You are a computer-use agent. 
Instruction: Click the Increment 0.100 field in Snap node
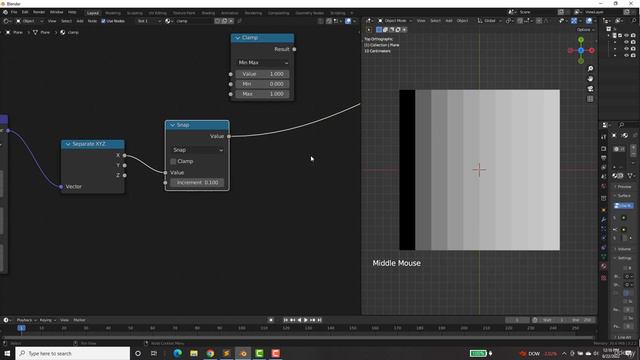pyautogui.click(x=197, y=182)
